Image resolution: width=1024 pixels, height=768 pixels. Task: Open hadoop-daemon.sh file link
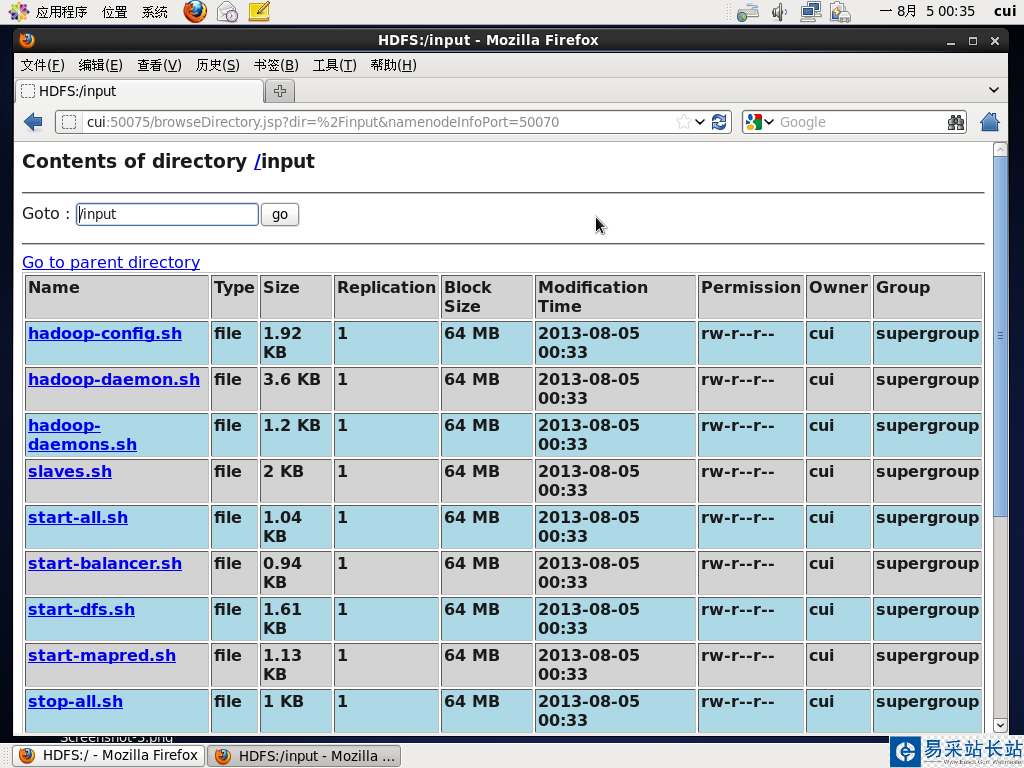114,379
